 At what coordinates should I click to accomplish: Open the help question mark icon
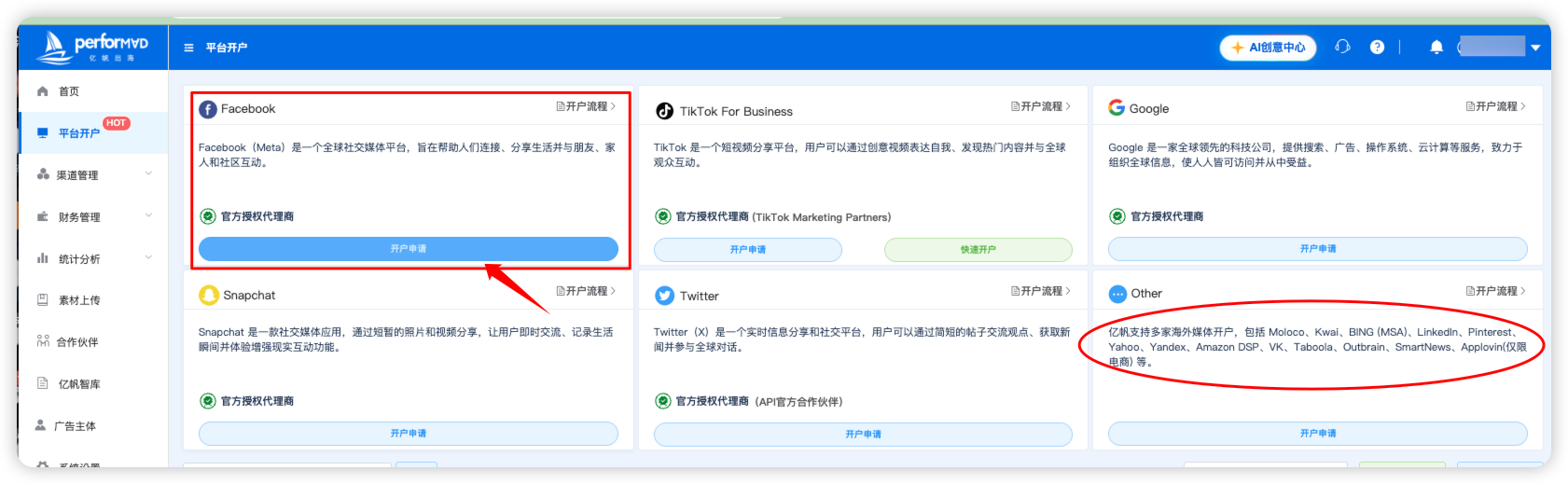(x=1377, y=47)
